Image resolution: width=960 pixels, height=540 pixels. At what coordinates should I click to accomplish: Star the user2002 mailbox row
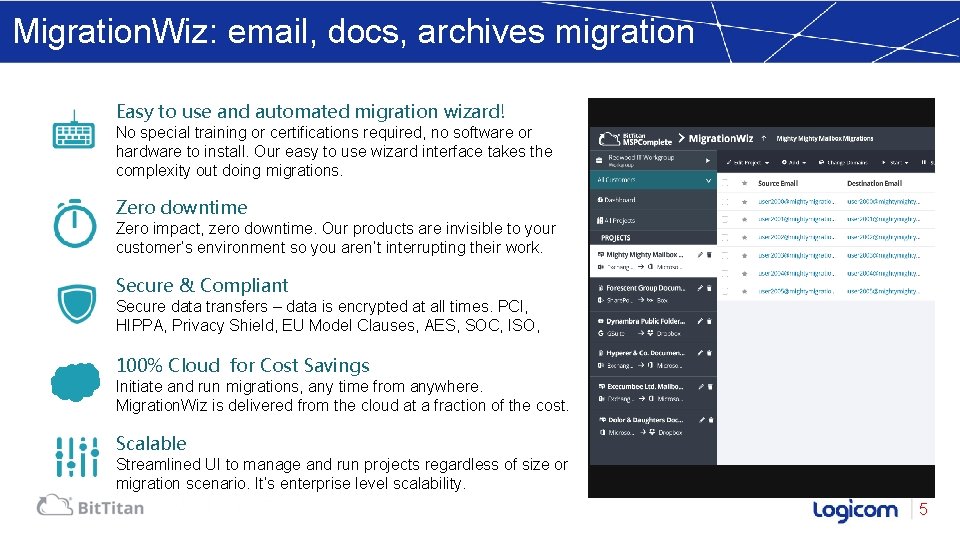point(744,237)
